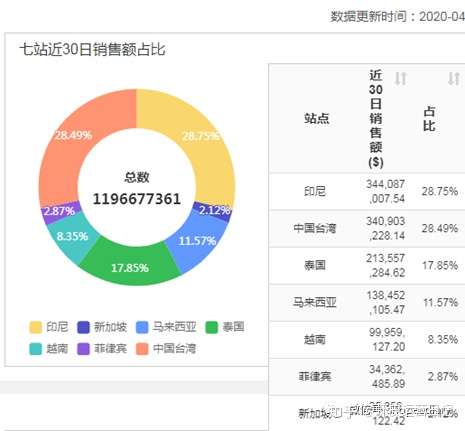
Task: Click 28.49% in the table
Action: pos(440,228)
